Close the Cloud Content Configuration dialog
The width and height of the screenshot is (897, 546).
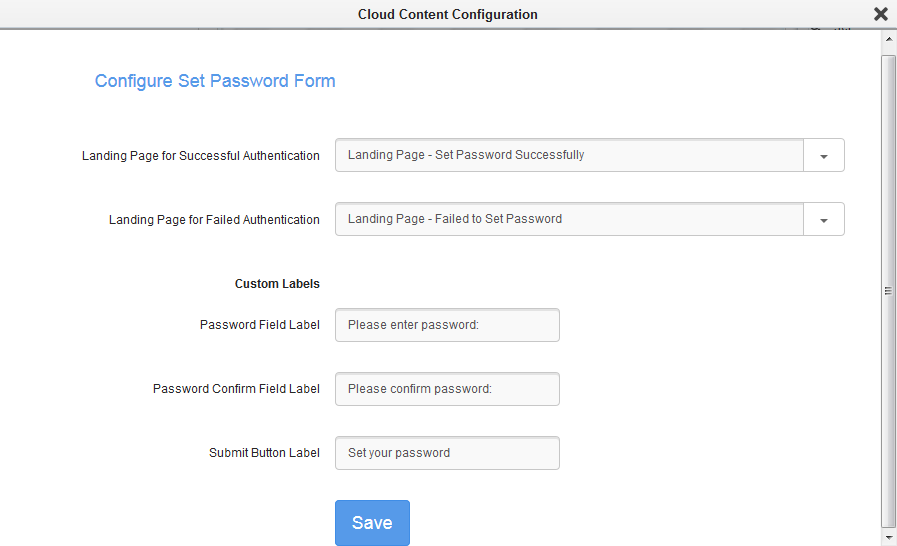point(880,14)
